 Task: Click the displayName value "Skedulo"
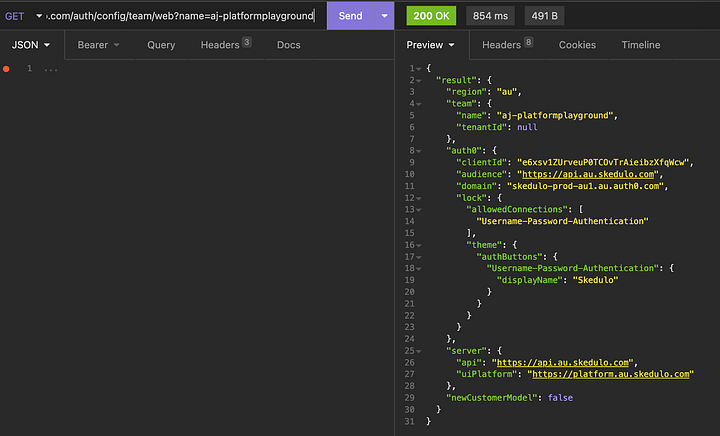(x=596, y=280)
